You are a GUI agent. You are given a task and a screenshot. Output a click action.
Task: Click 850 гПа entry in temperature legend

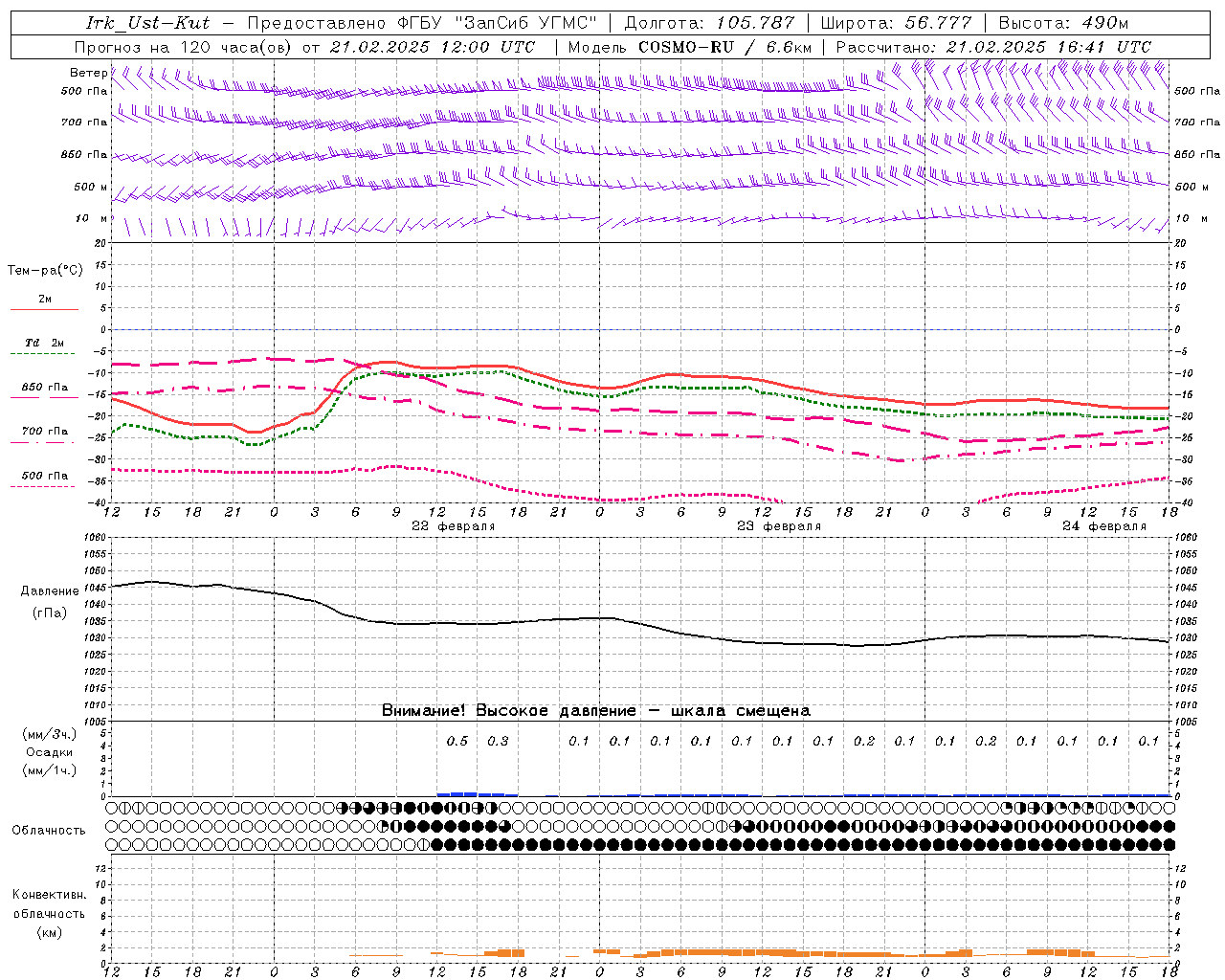pyautogui.click(x=45, y=388)
